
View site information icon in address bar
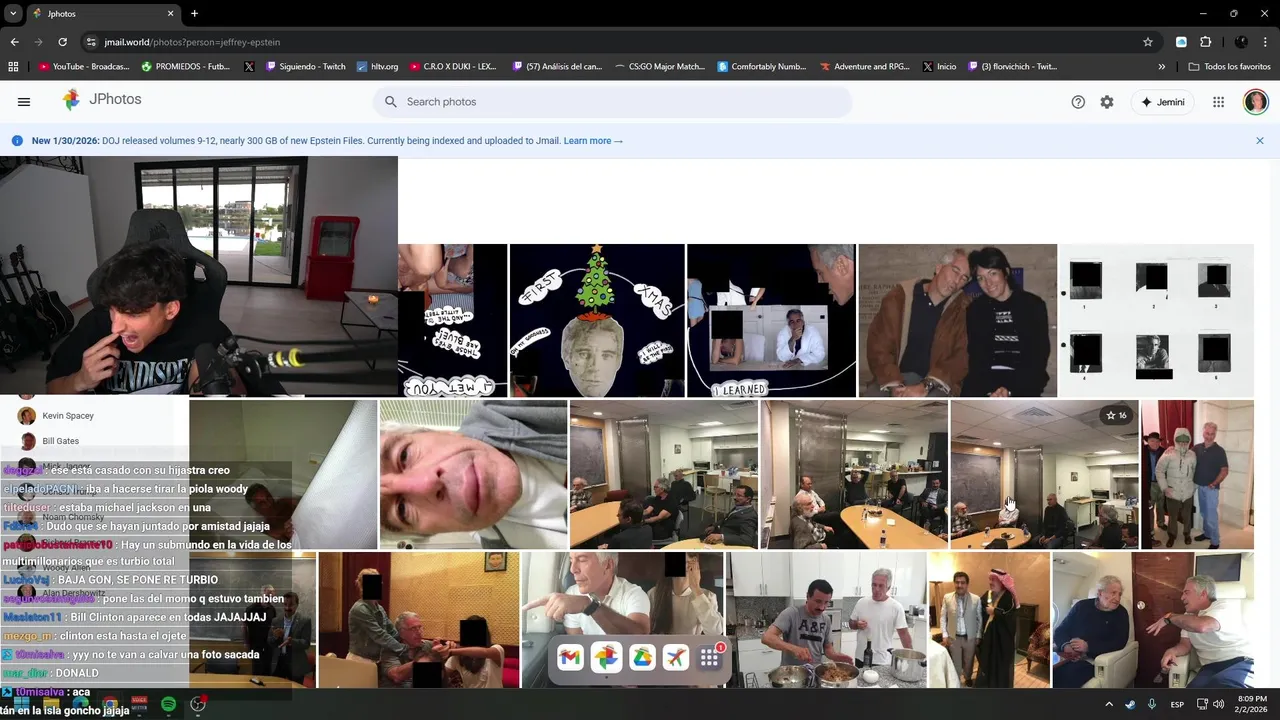pyautogui.click(x=91, y=42)
